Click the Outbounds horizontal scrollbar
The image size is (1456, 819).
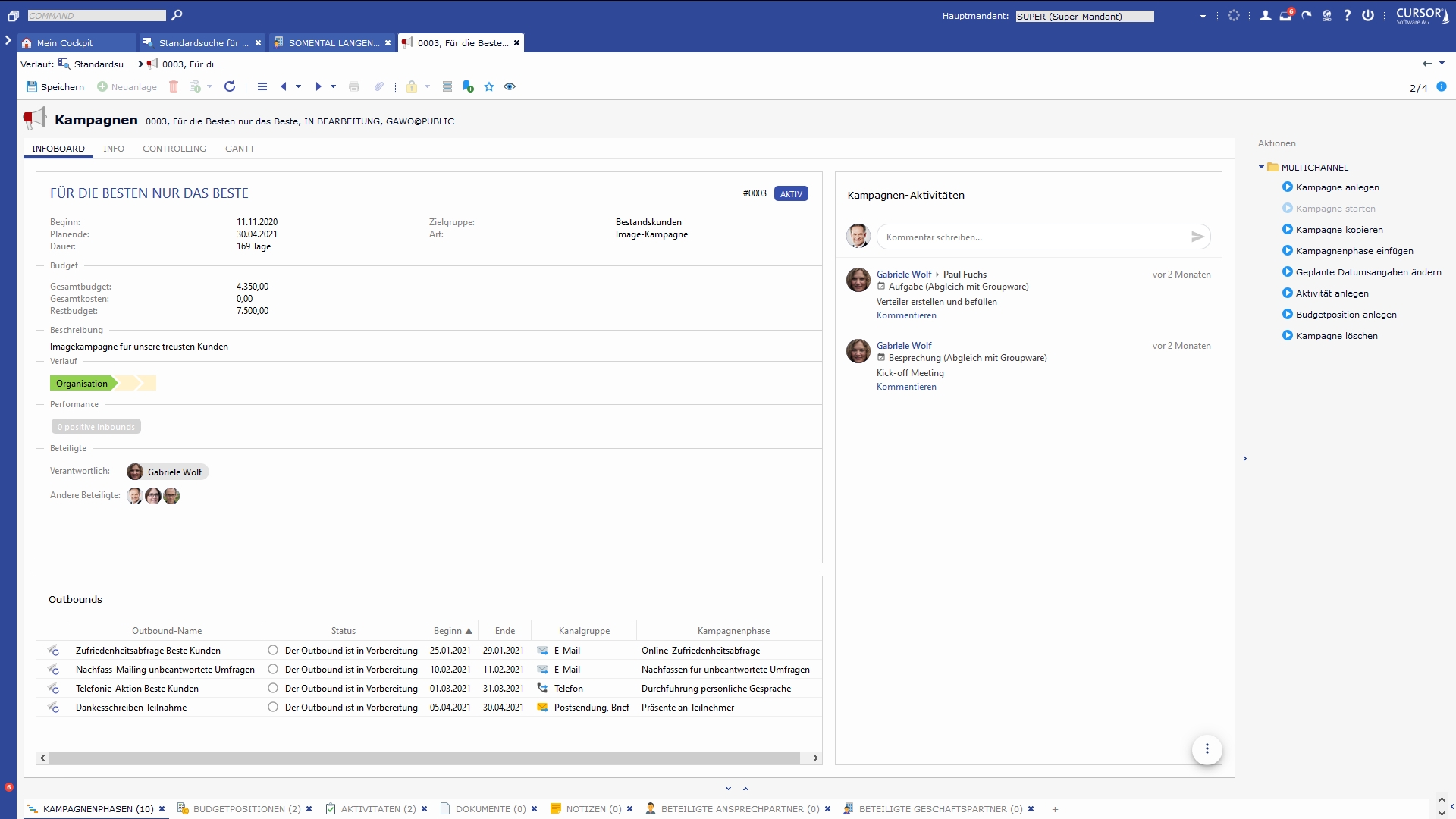[425, 758]
